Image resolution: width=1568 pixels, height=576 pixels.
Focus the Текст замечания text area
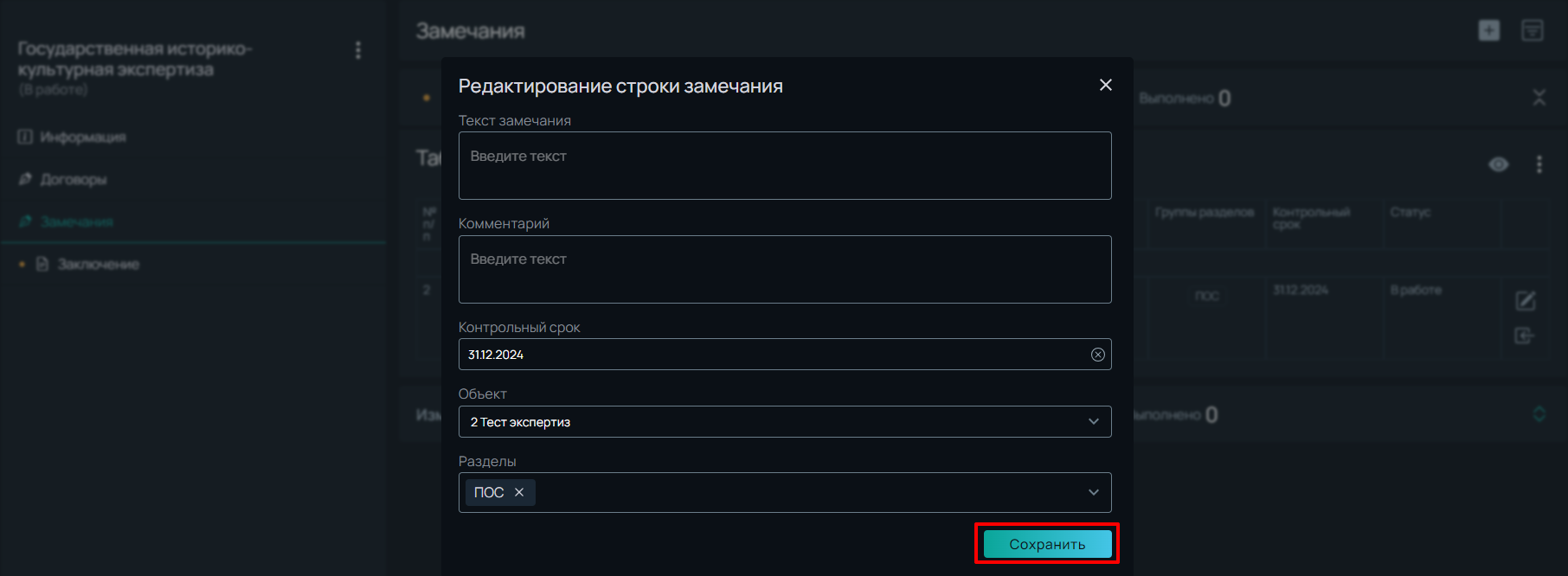point(785,165)
